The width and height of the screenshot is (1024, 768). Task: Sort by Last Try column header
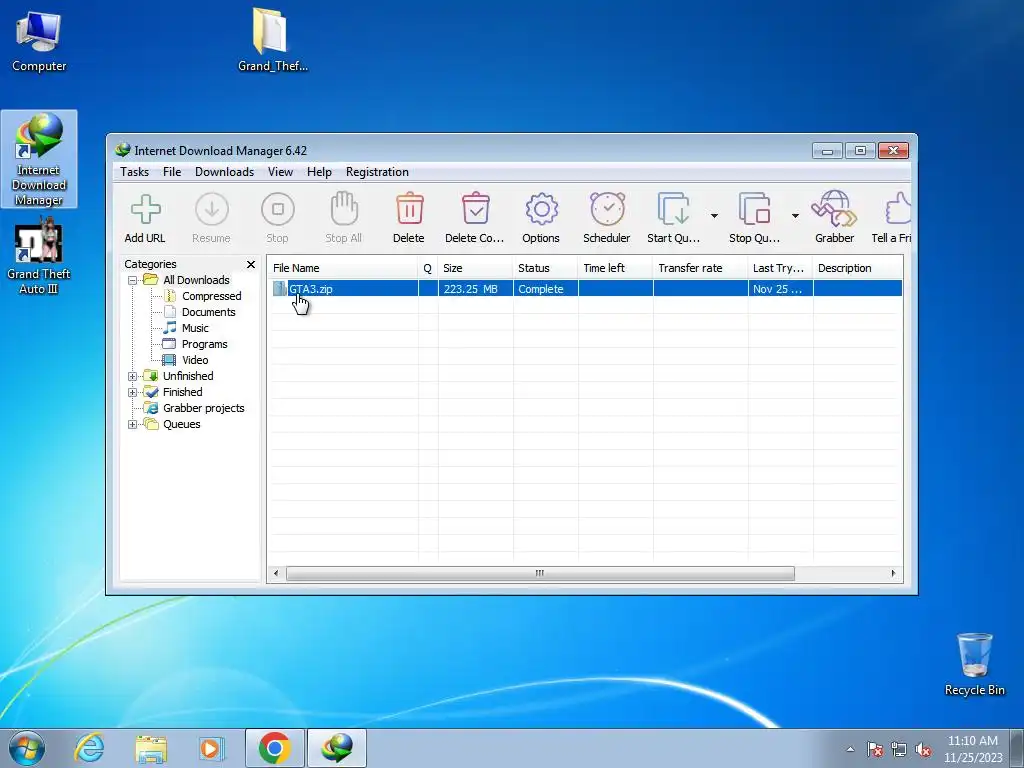tap(780, 268)
